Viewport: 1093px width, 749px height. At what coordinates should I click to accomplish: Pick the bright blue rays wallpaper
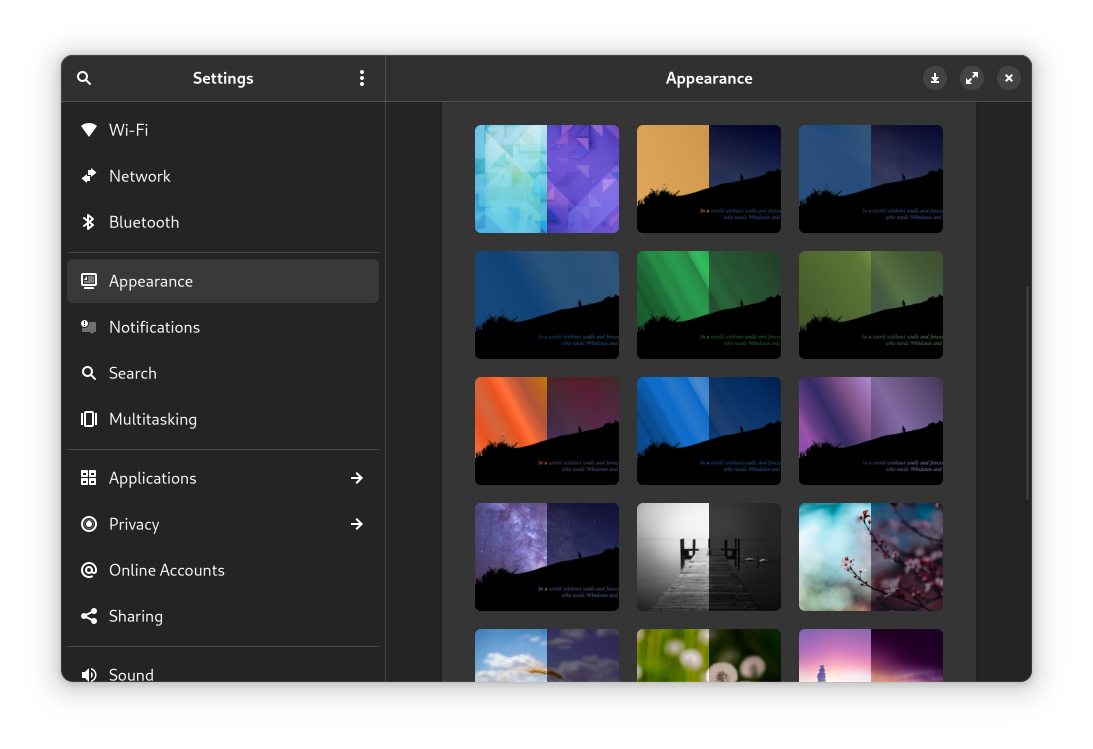click(708, 431)
